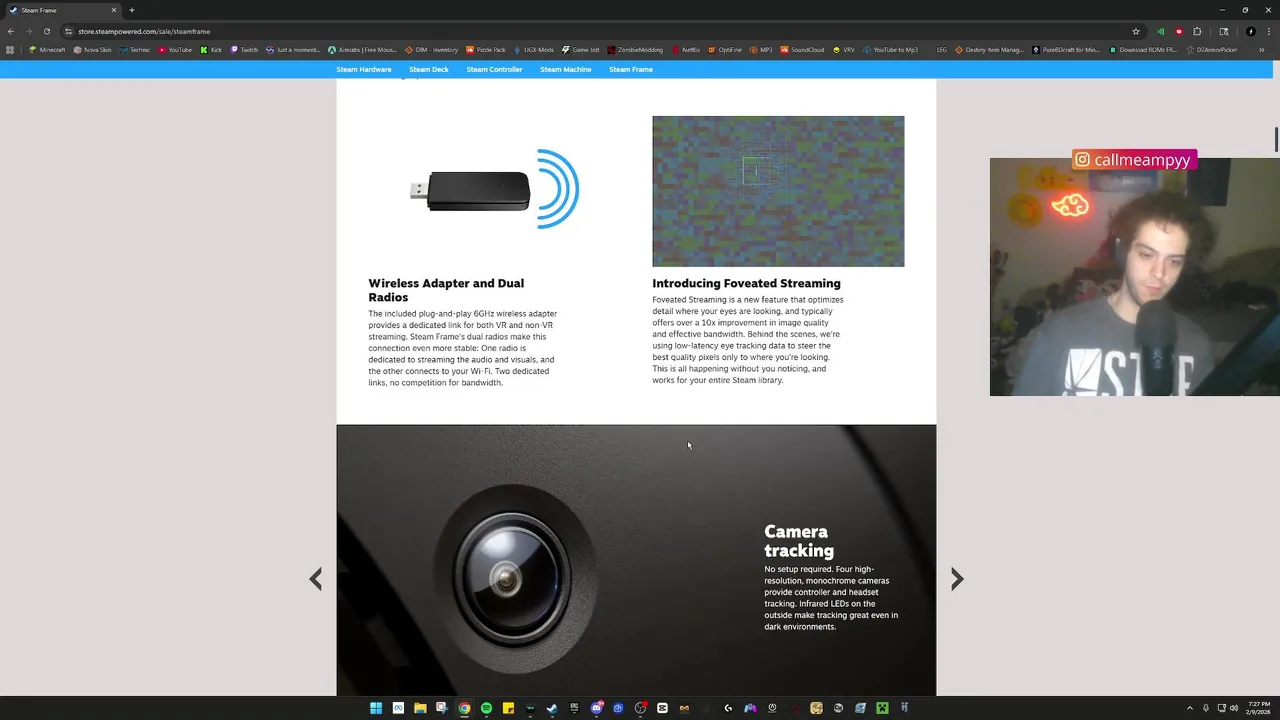Viewport: 1280px width, 720px height.
Task: Open the Minecraft bookmark
Action: [47, 50]
